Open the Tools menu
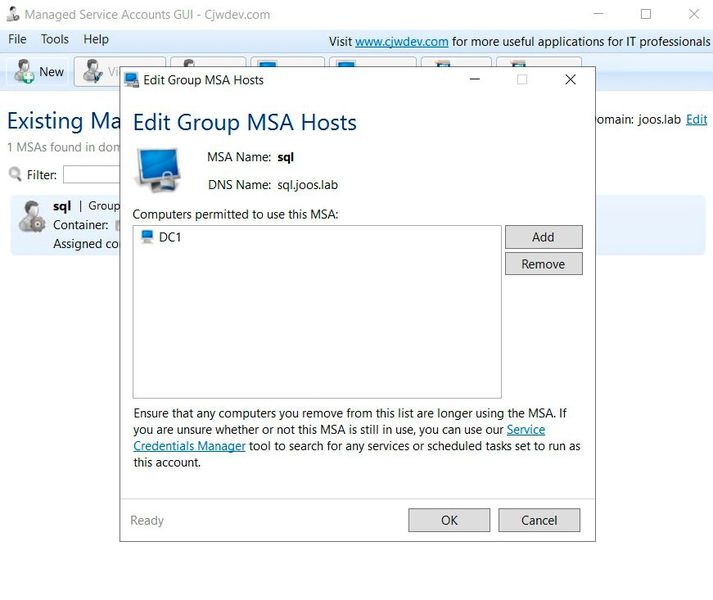 click(55, 40)
